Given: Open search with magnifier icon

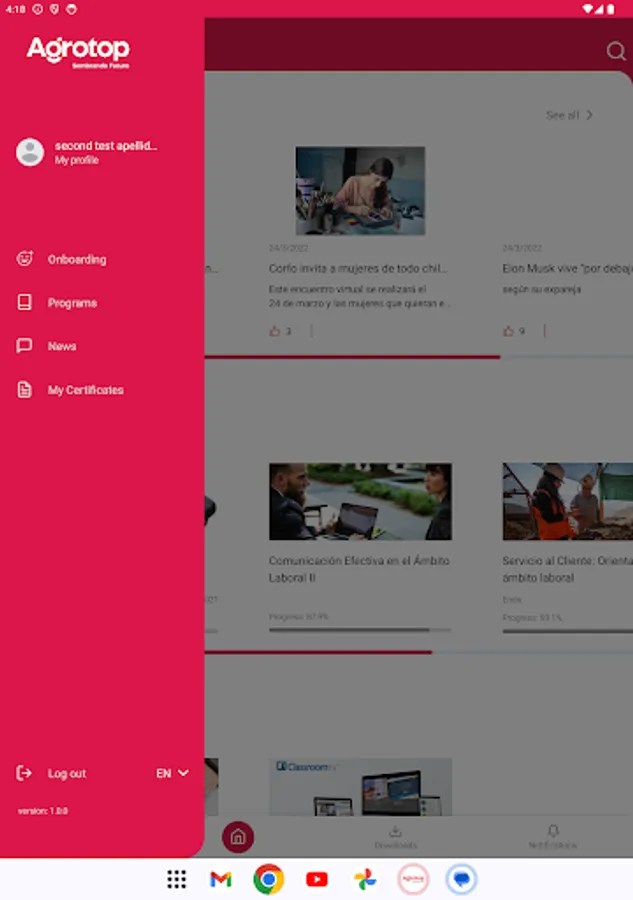Looking at the screenshot, I should click(616, 51).
